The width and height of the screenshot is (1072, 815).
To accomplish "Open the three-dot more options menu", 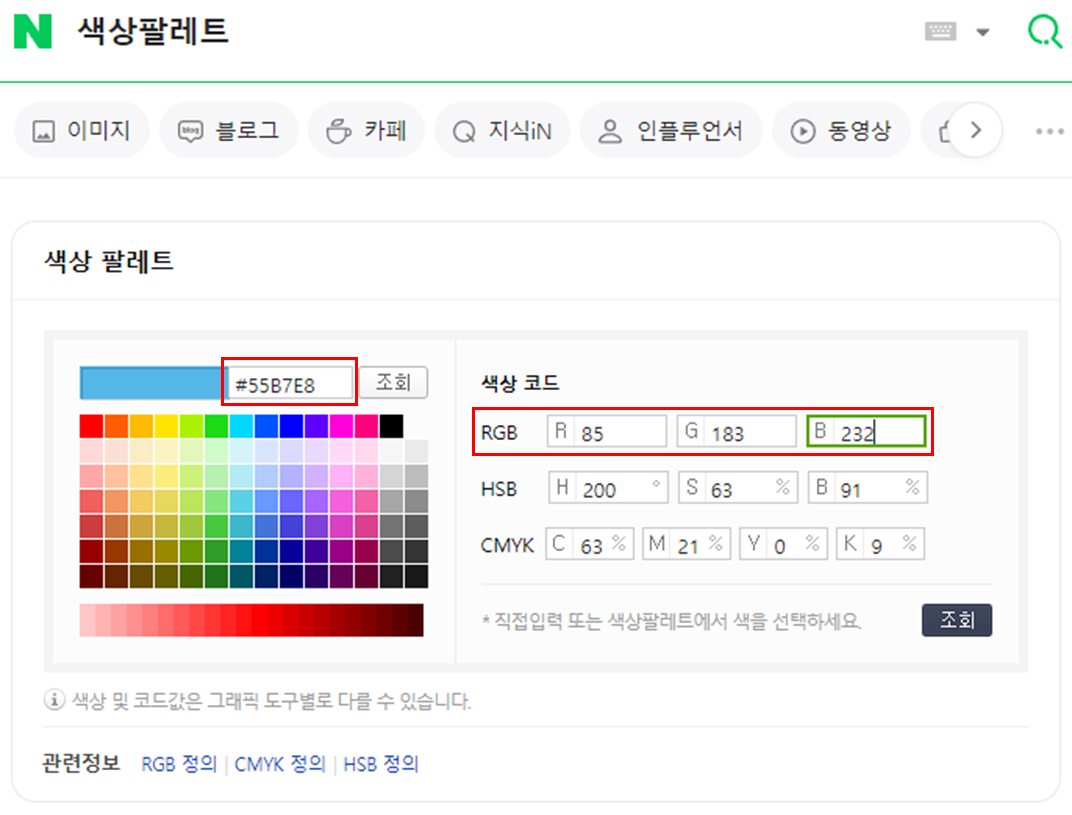I will pyautogui.click(x=1049, y=131).
